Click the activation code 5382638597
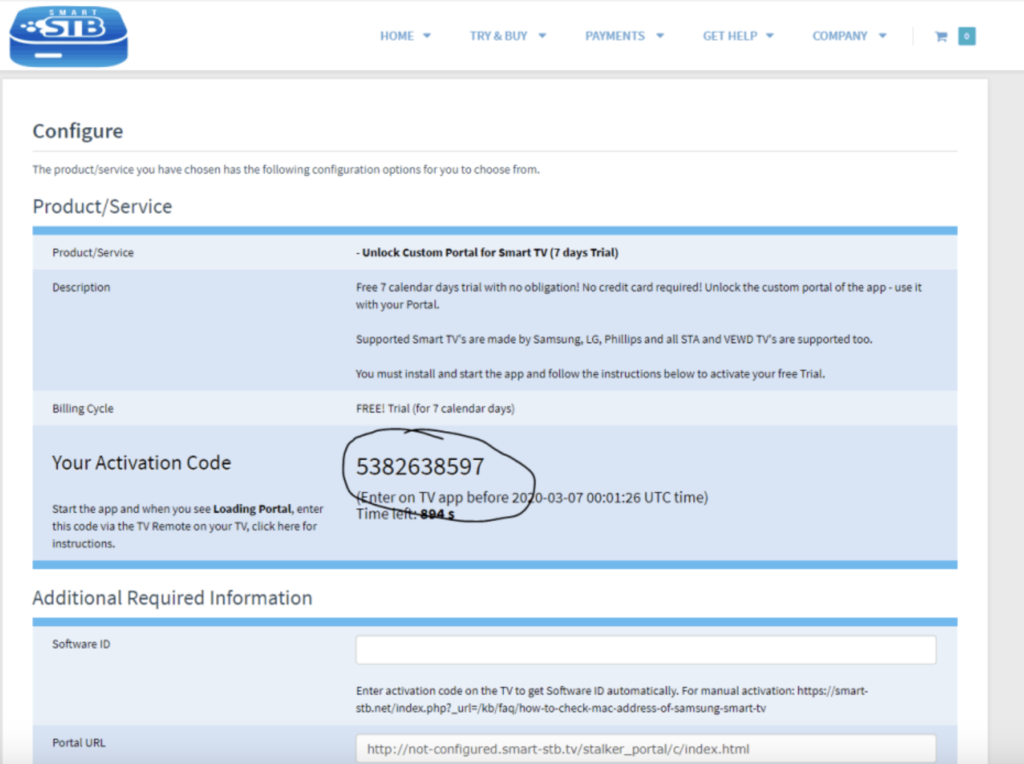This screenshot has height=764, width=1024. [420, 466]
